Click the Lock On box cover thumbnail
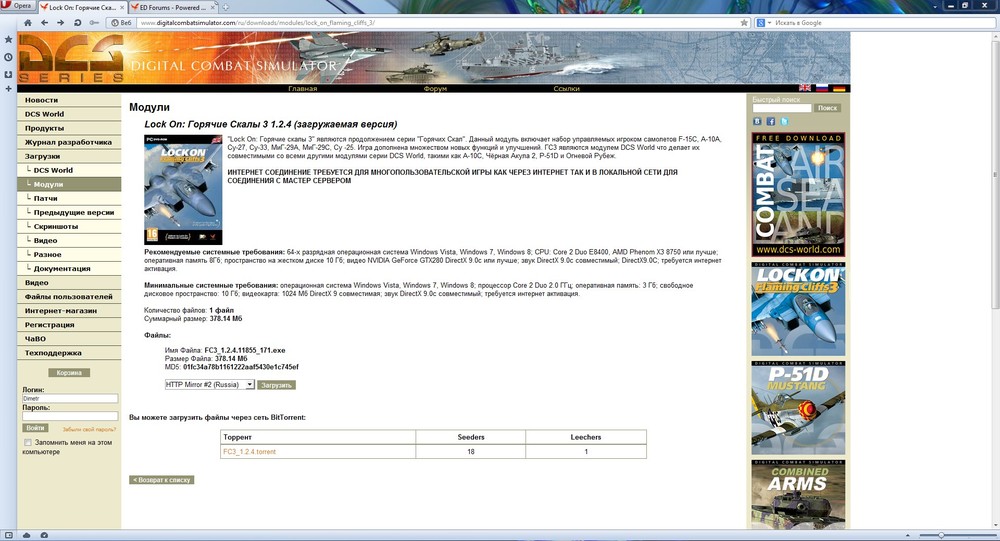This screenshot has height=541, width=1000. 183,189
